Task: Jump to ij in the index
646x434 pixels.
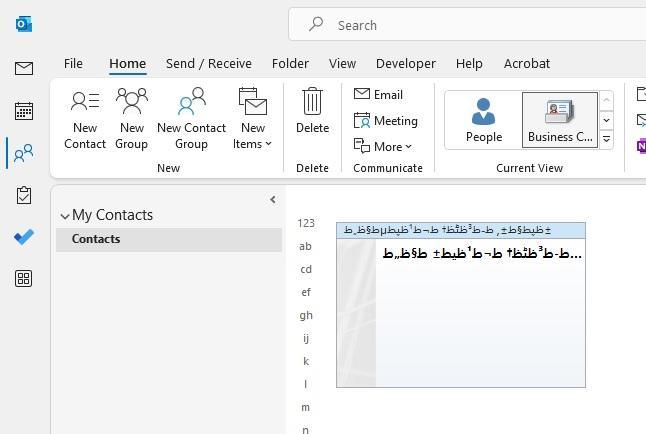Action: (x=306, y=338)
